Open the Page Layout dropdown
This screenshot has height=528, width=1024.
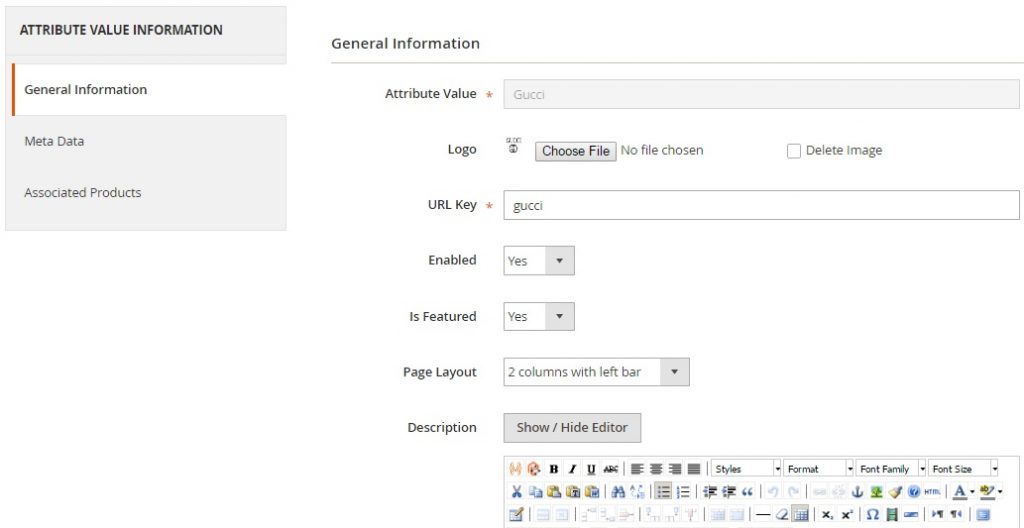coord(596,372)
